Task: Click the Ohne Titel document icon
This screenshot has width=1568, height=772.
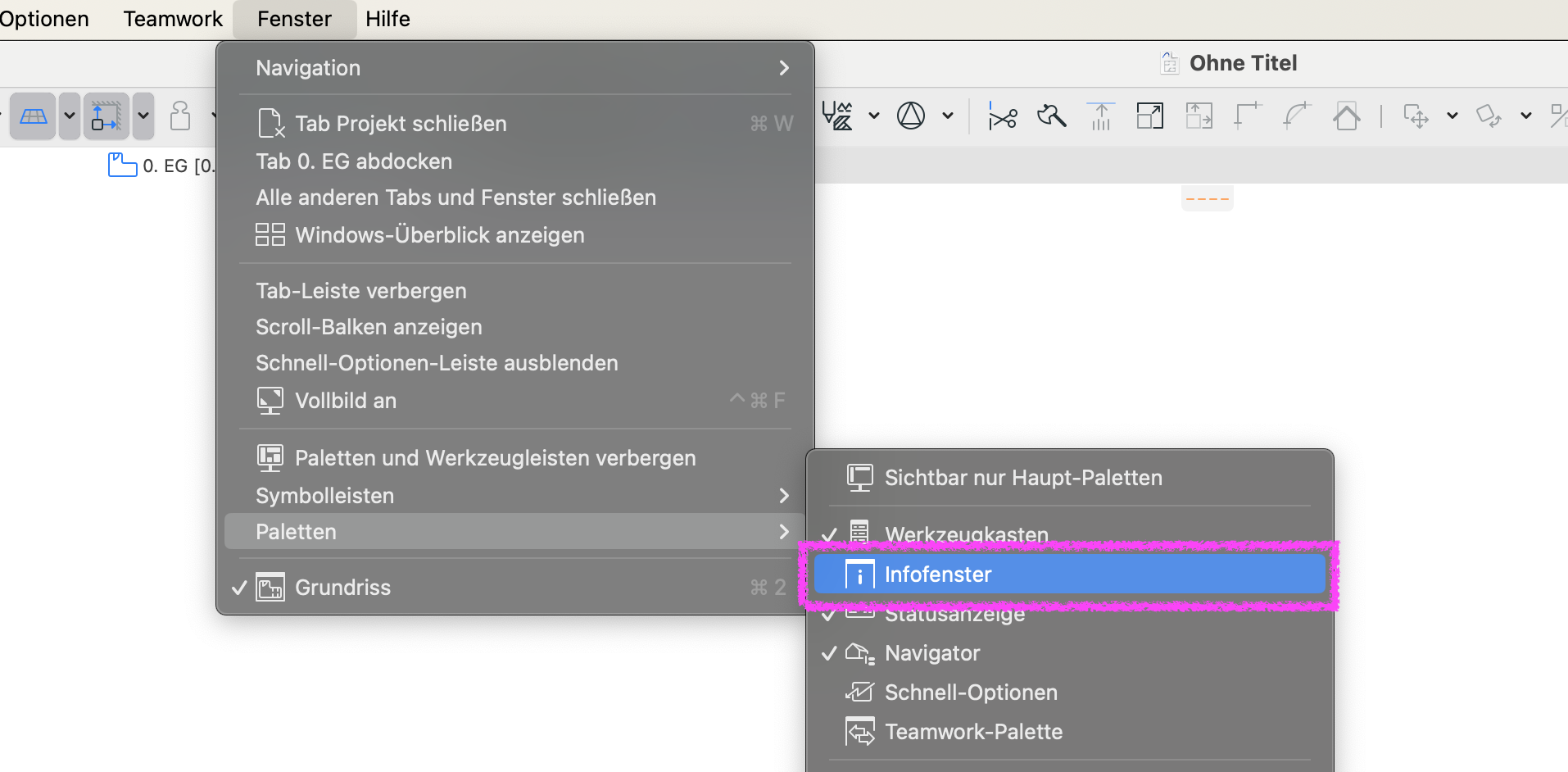Action: 1170,63
